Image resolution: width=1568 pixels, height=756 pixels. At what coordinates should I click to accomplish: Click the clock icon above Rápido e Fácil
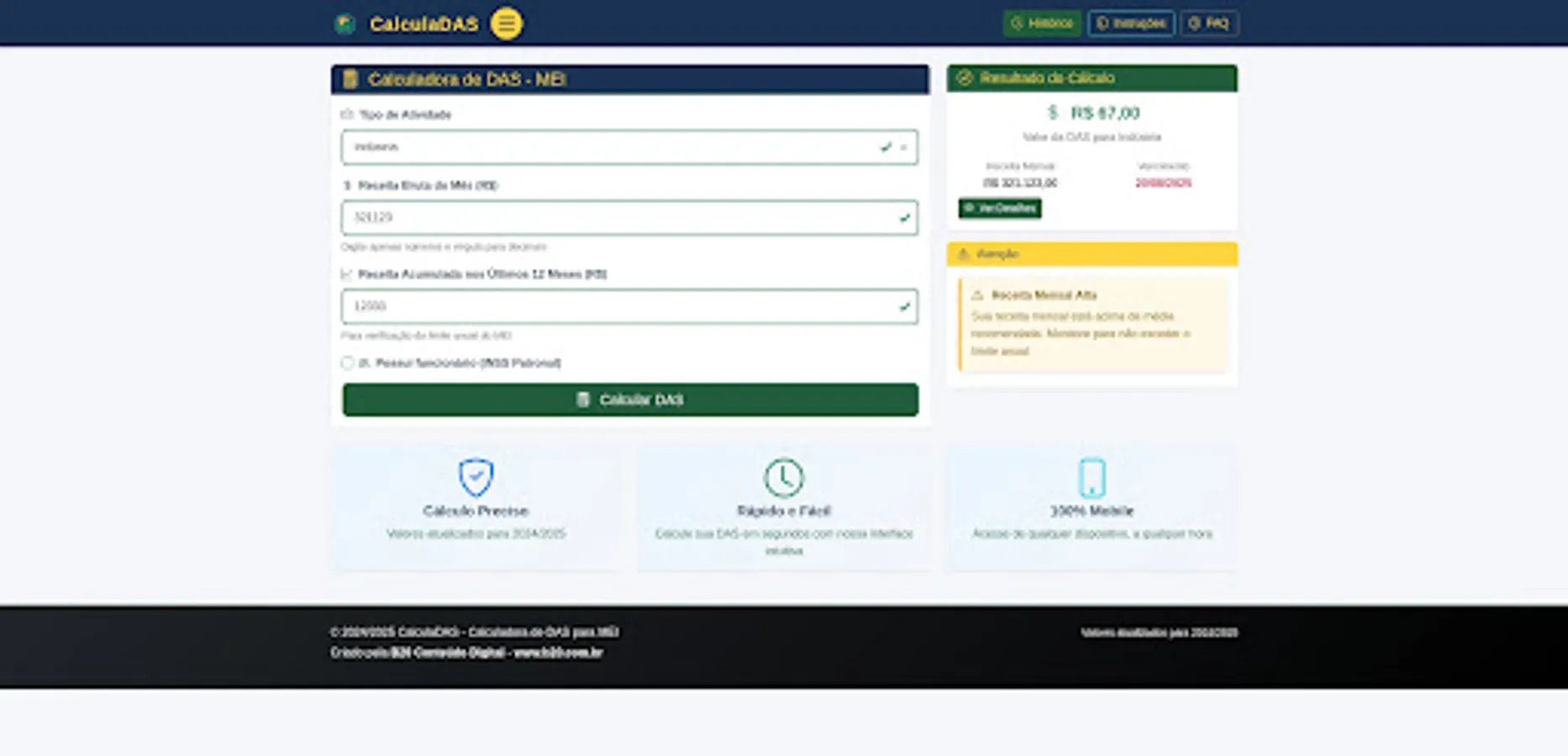coord(783,477)
